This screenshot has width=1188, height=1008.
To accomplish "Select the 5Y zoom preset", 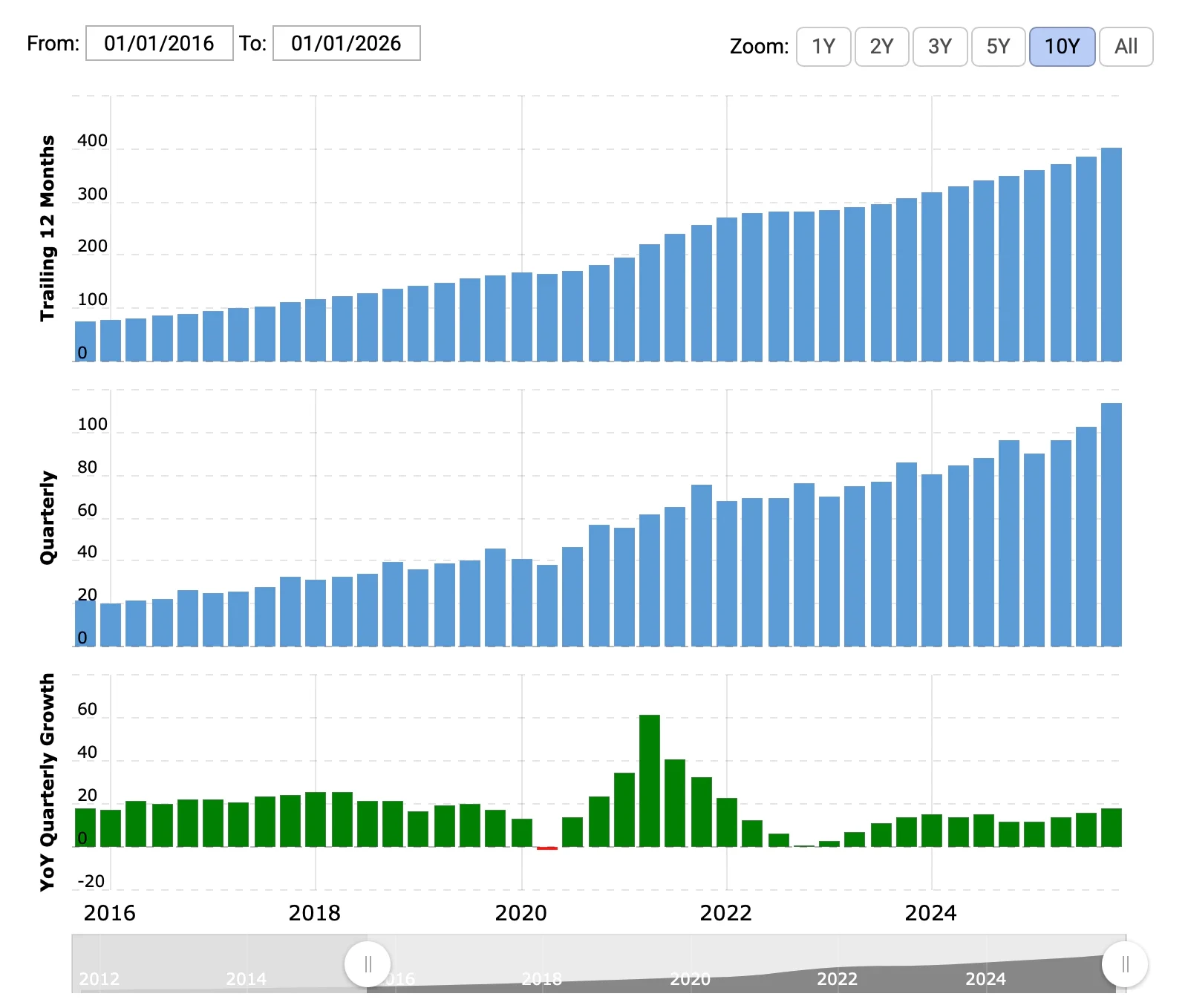I will point(997,46).
